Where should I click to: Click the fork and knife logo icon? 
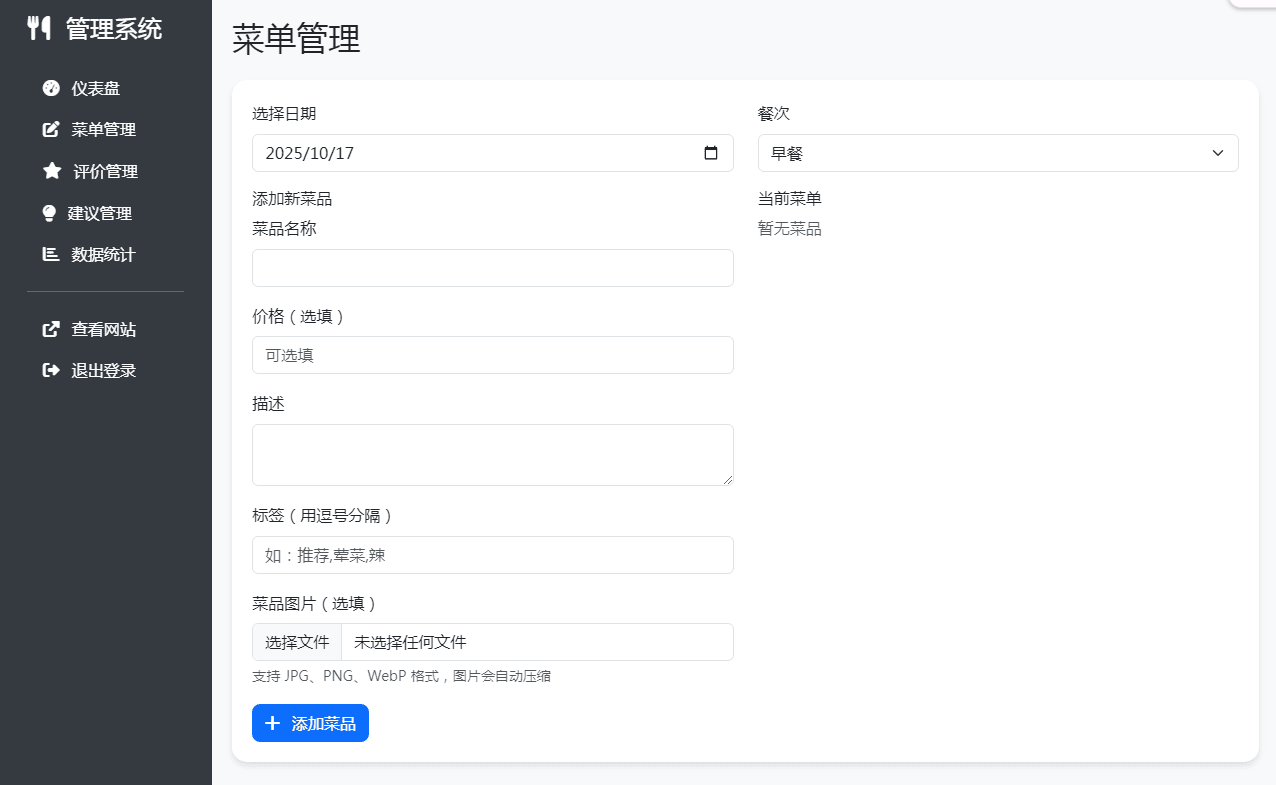point(39,28)
